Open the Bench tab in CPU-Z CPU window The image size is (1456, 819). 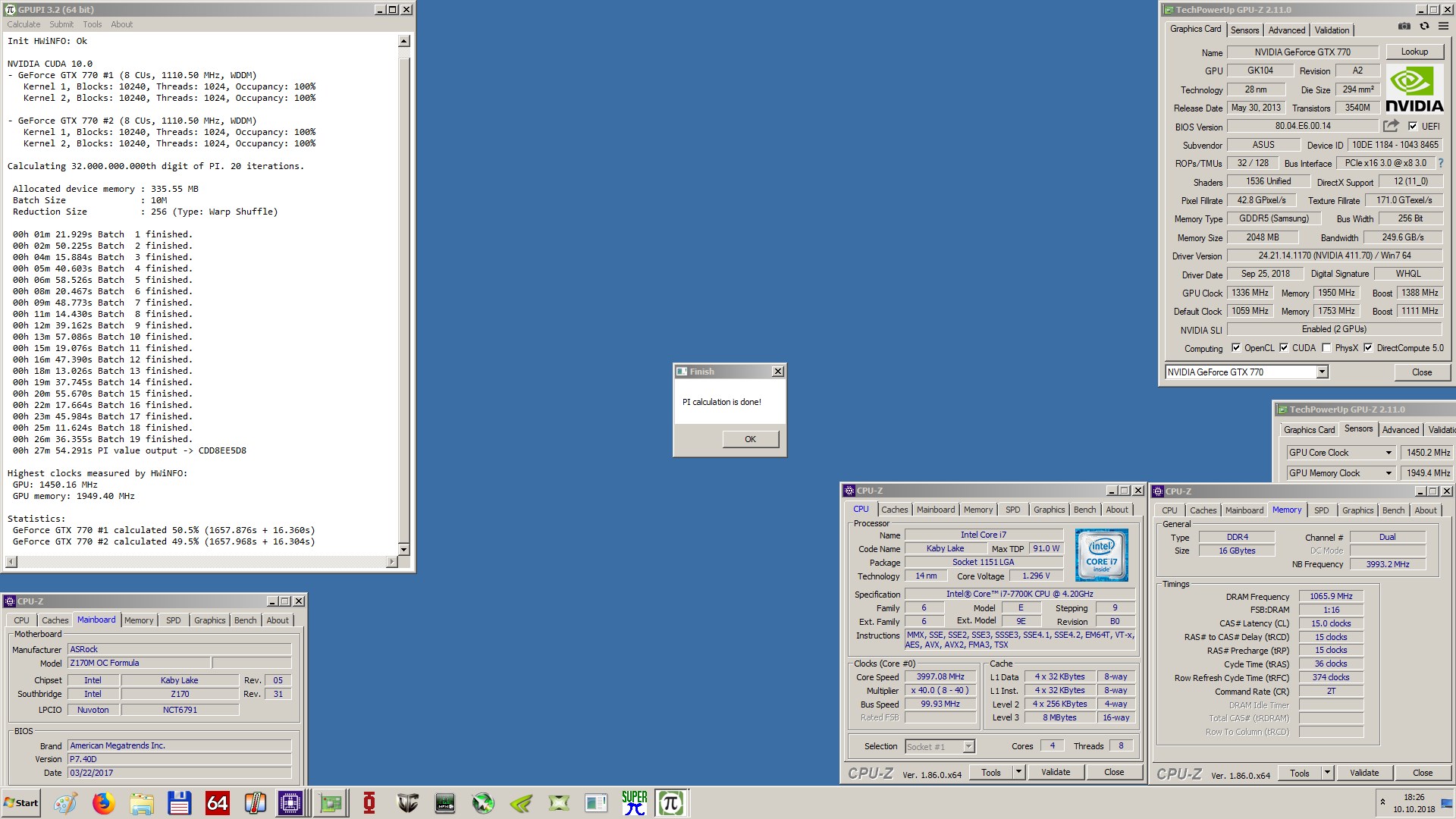pyautogui.click(x=1084, y=510)
